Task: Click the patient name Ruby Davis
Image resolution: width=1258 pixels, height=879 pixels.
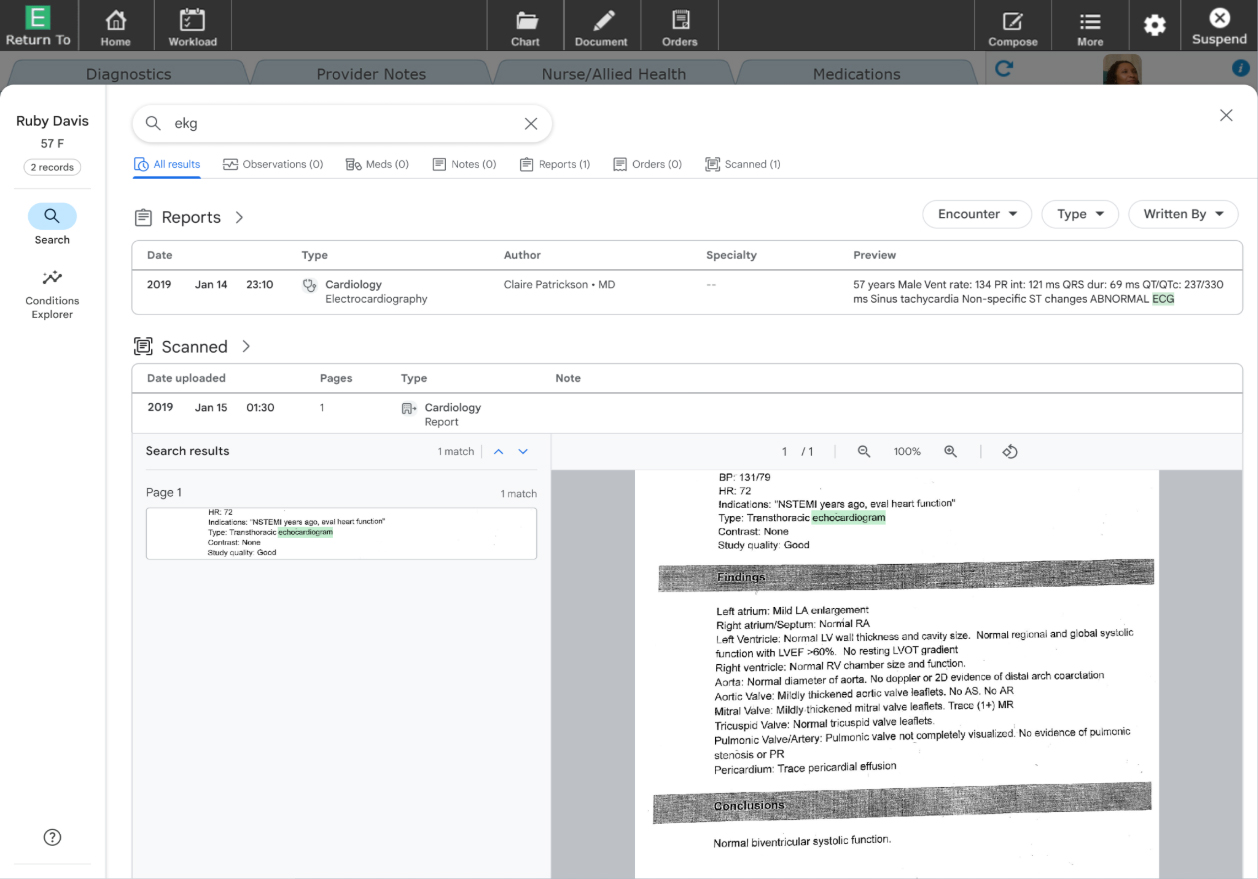Action: 52,121
